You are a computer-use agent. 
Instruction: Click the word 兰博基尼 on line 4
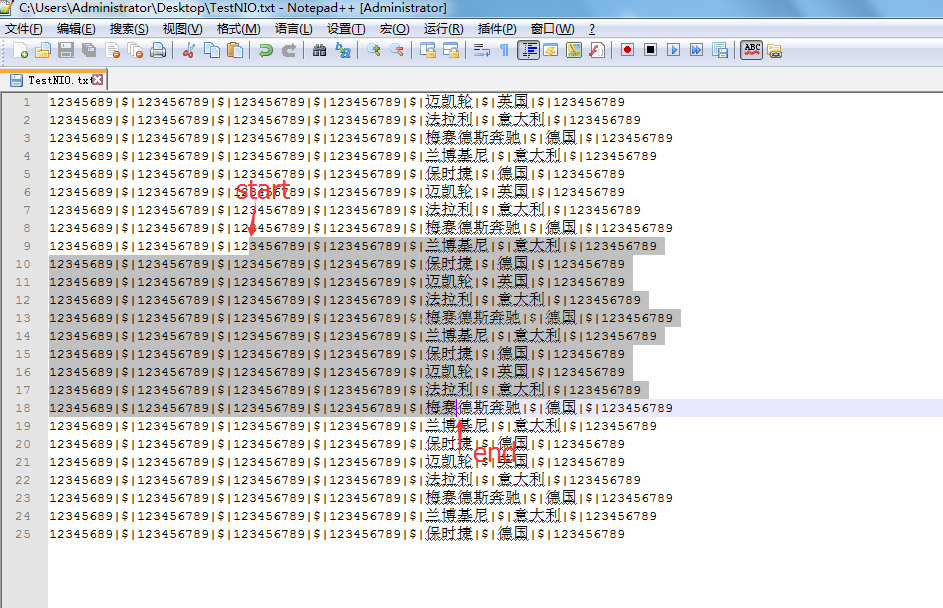point(456,156)
